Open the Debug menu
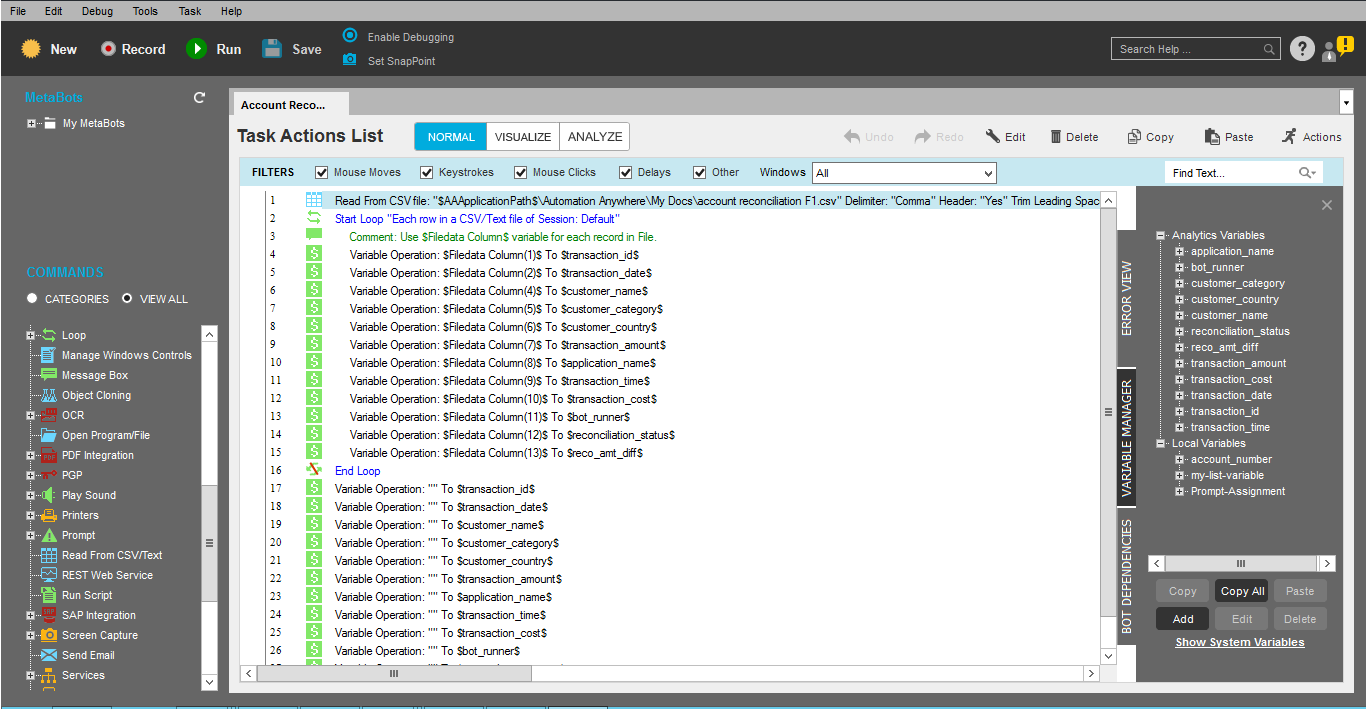 (x=97, y=11)
